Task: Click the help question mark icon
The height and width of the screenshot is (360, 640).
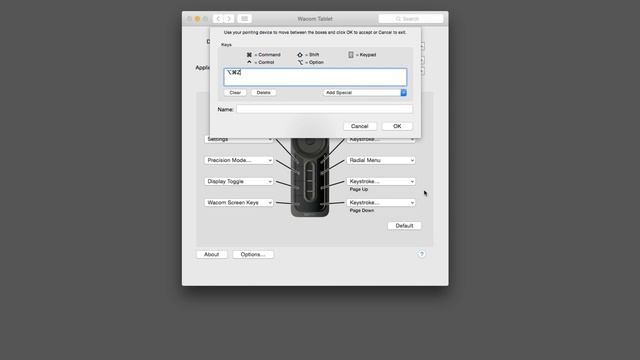Action: click(422, 254)
